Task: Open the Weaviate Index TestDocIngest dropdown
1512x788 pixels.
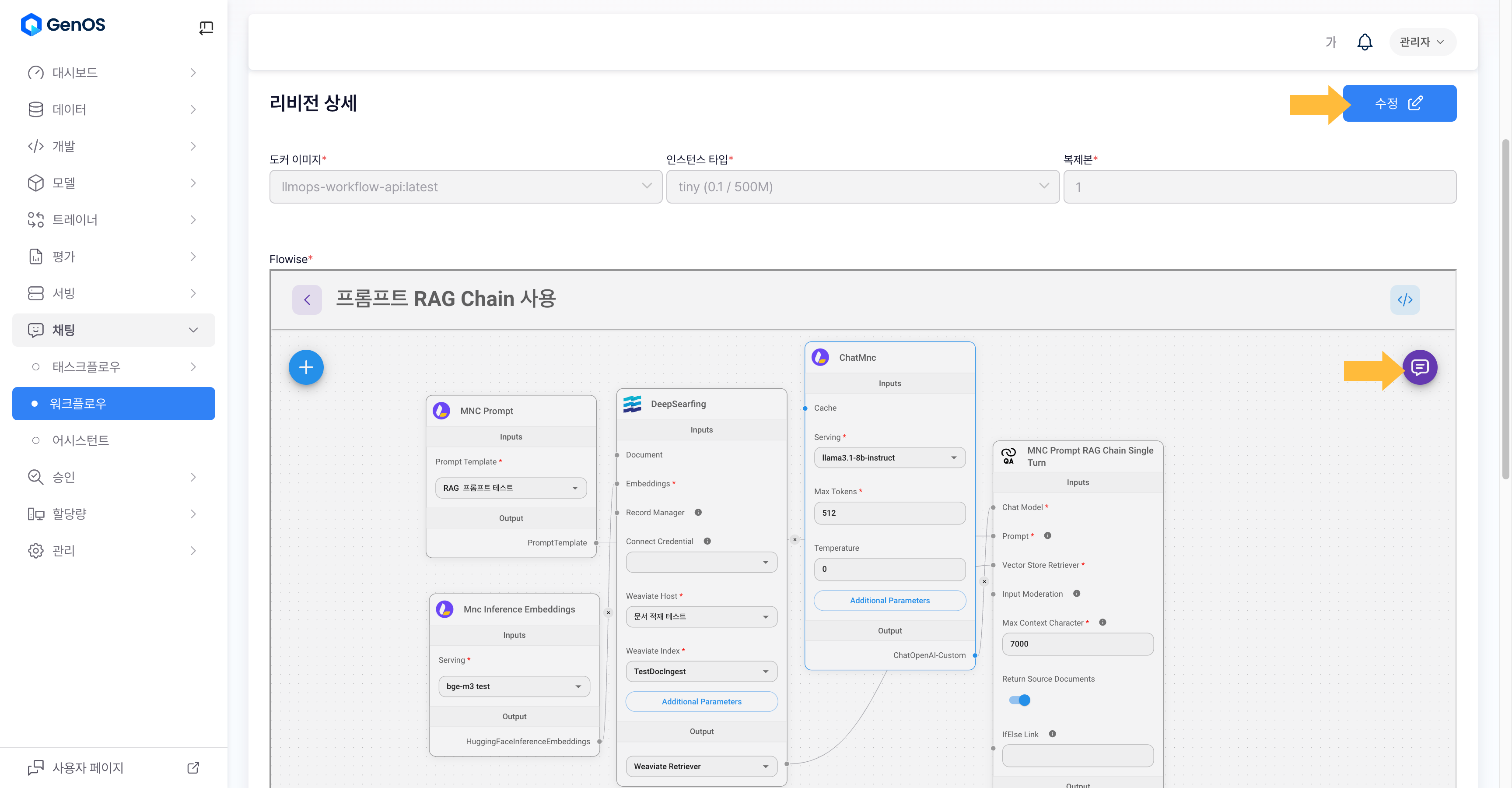Action: (x=701, y=671)
